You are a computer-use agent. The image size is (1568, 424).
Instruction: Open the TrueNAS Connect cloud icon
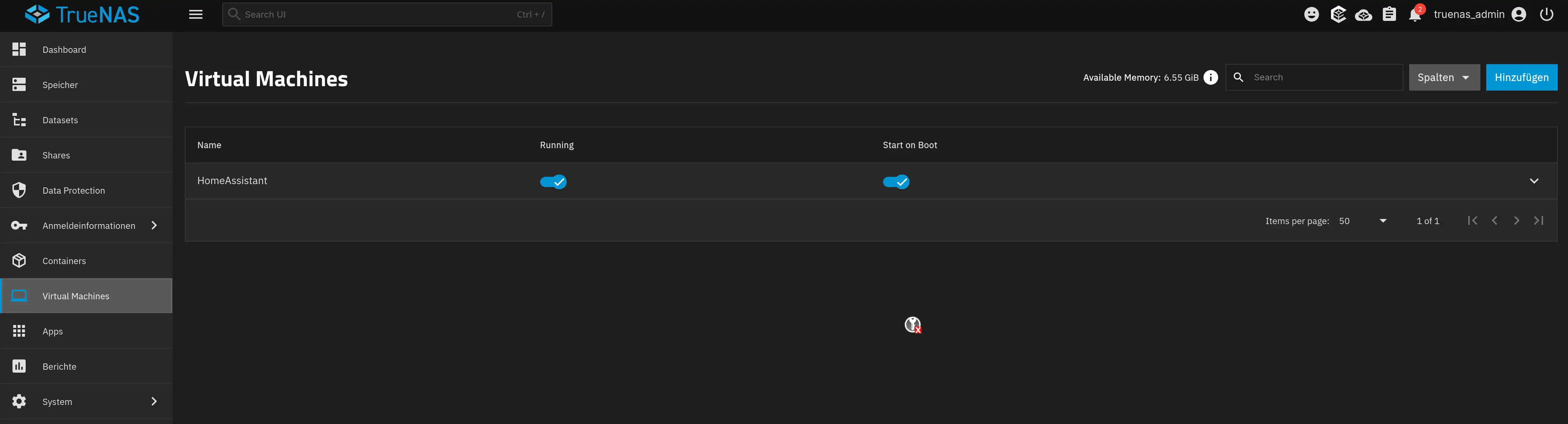(x=1363, y=15)
